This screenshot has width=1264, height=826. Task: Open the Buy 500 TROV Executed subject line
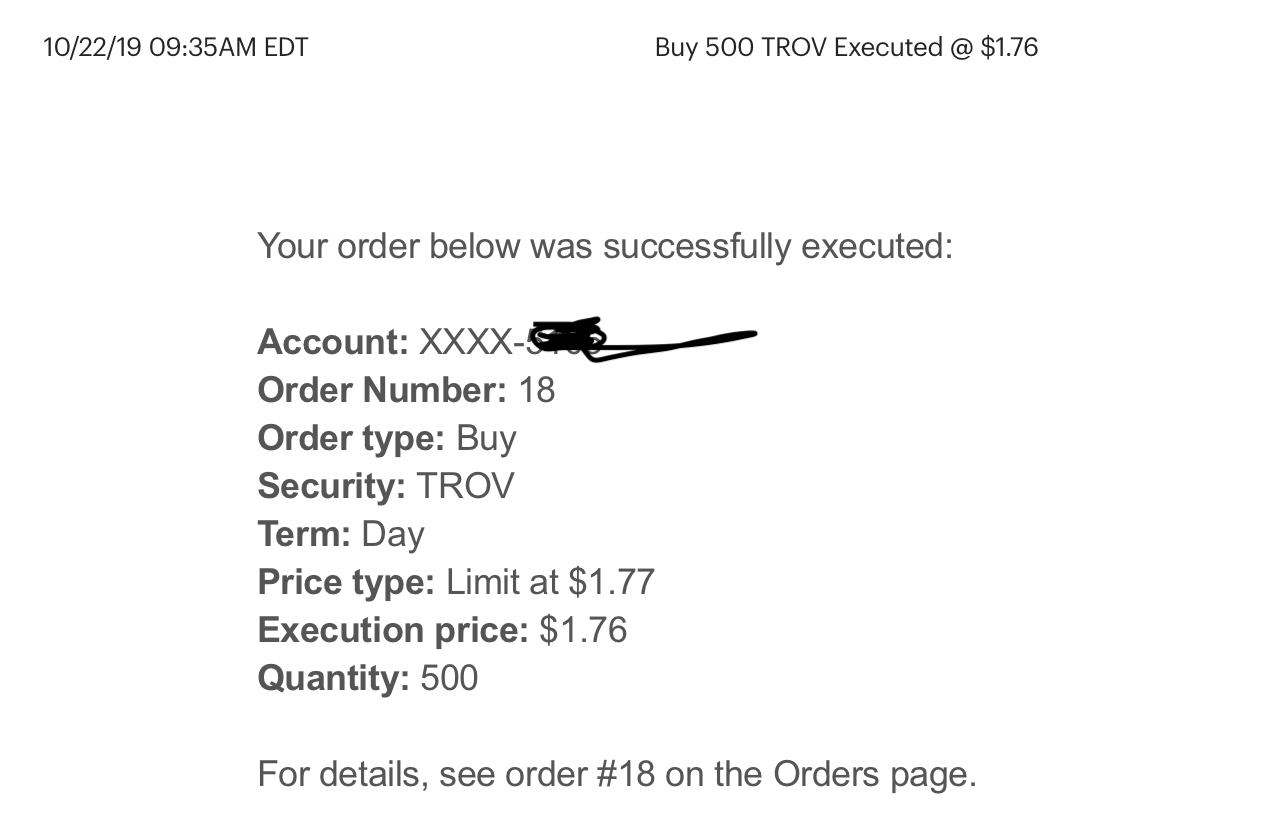[846, 47]
